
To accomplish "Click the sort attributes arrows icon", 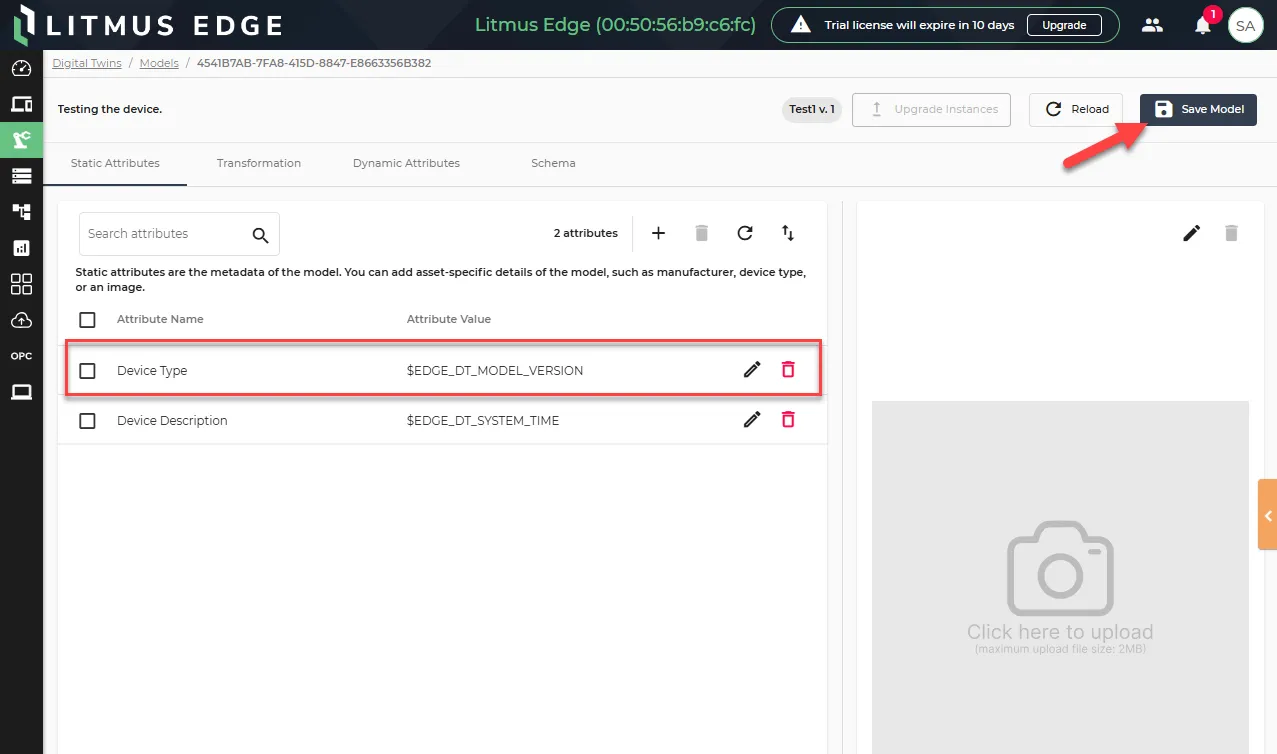I will tap(788, 233).
